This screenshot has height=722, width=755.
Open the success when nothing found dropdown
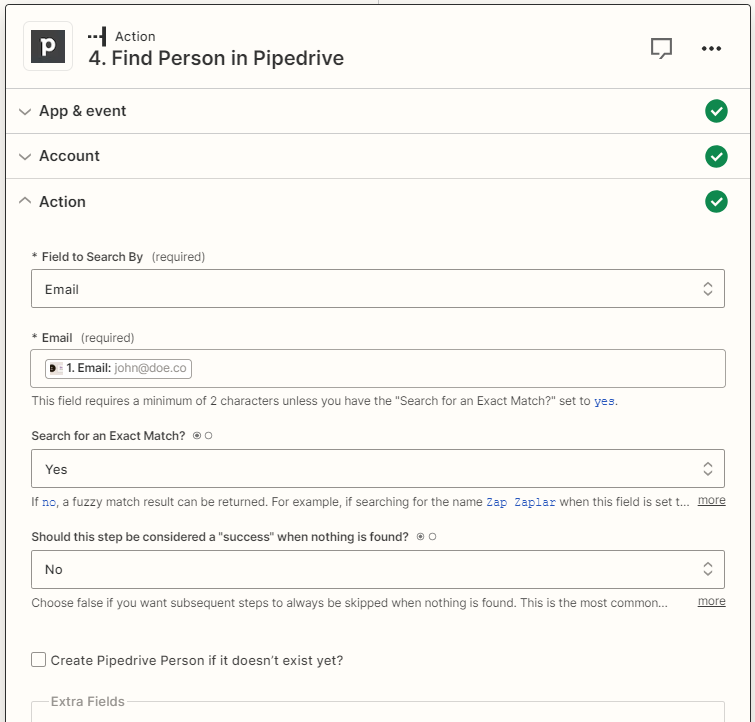tap(378, 569)
